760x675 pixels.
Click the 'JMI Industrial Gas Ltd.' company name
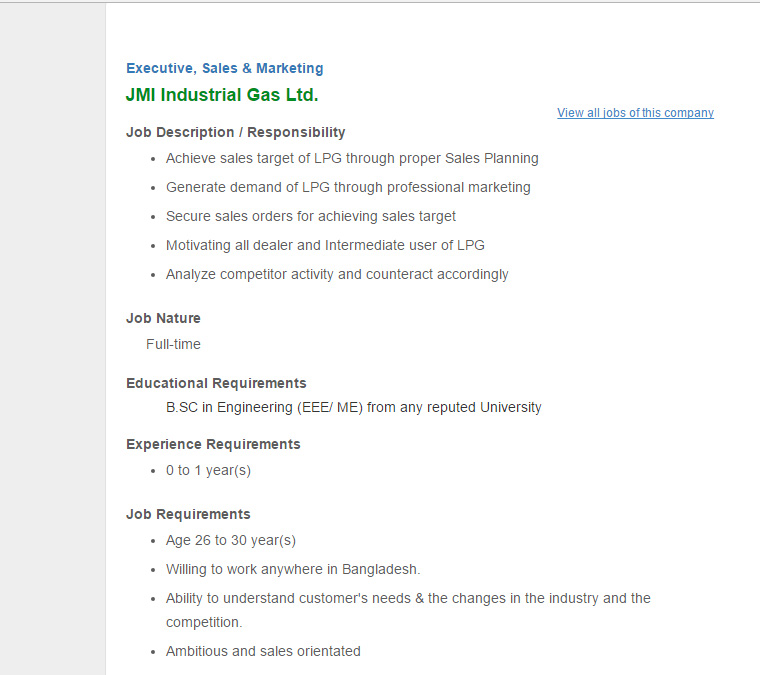coord(222,95)
